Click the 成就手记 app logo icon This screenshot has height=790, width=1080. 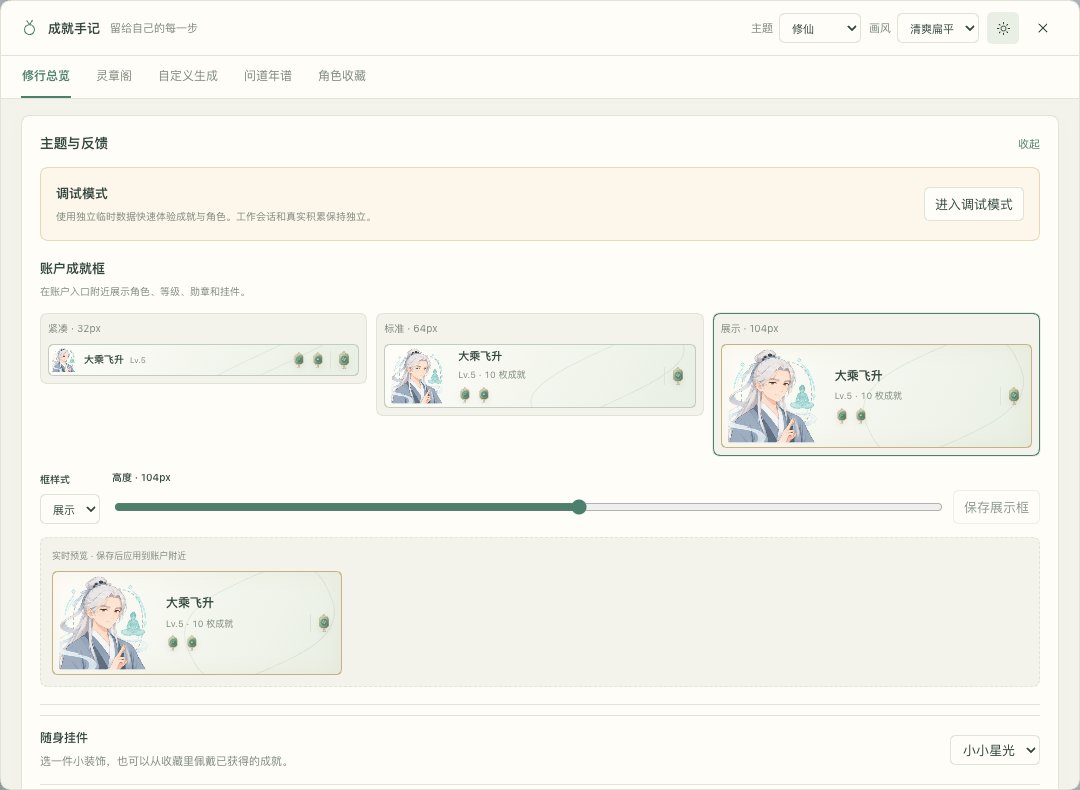coord(29,28)
